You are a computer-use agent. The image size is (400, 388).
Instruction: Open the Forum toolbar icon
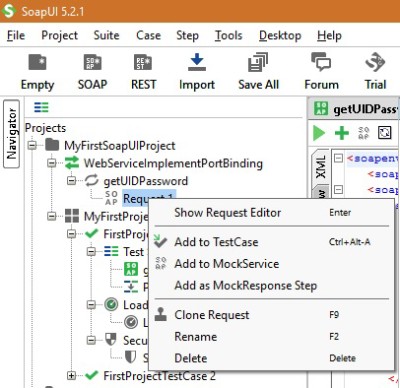point(321,62)
